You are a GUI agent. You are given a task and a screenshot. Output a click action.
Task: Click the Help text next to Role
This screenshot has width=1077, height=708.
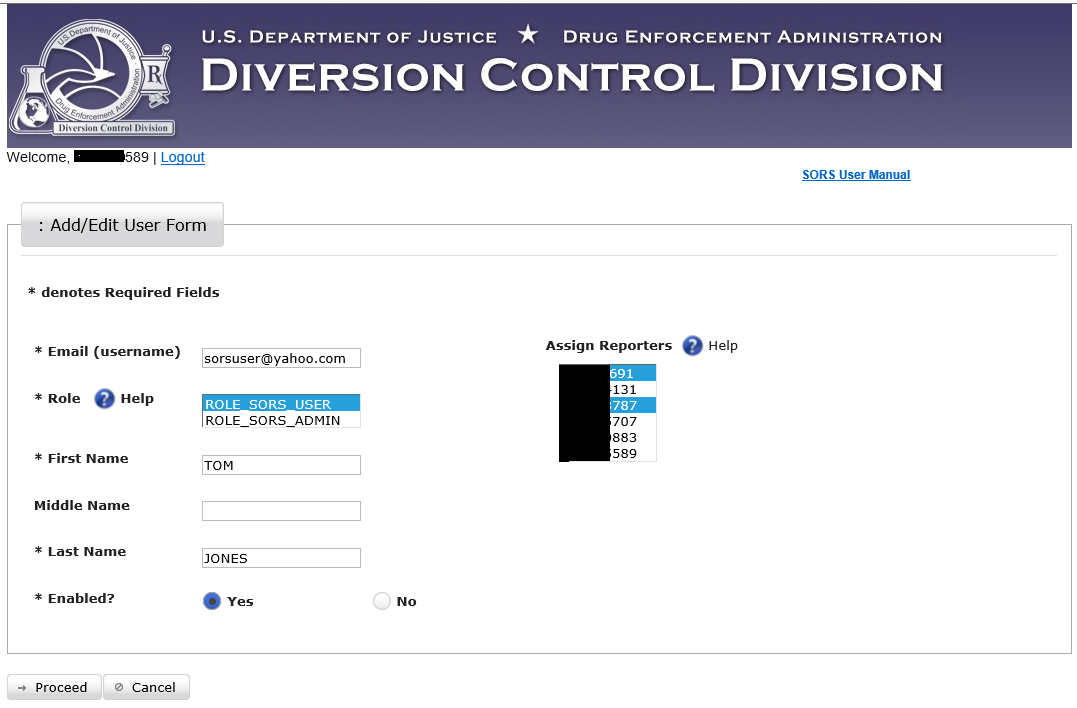pyautogui.click(x=137, y=398)
